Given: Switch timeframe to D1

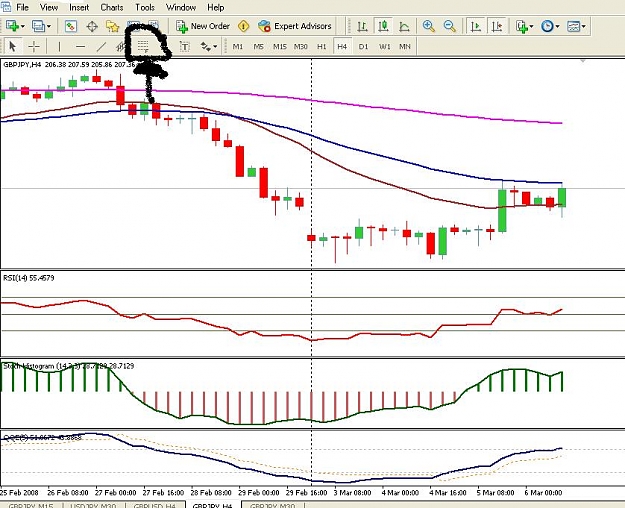Looking at the screenshot, I should pos(363,47).
